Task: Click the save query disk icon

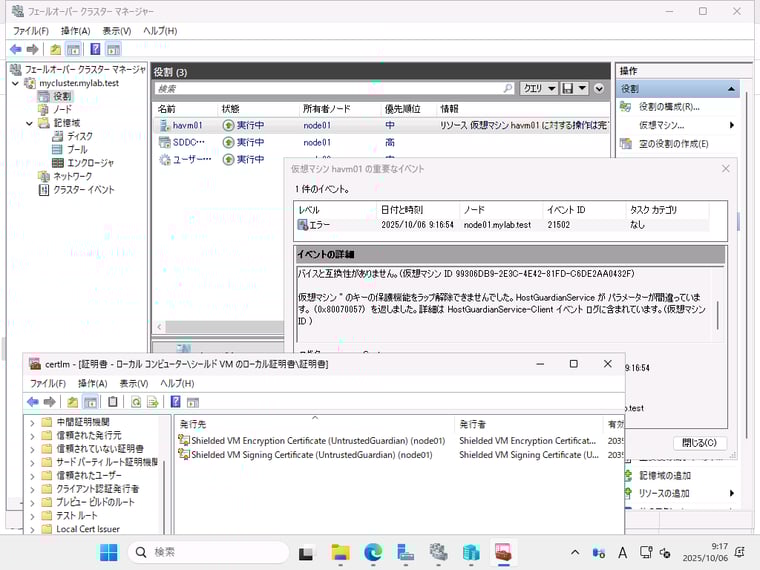Action: [x=568, y=89]
